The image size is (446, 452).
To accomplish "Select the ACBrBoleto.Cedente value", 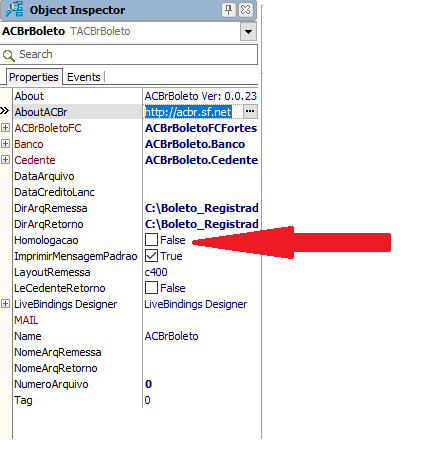I will pos(201,160).
